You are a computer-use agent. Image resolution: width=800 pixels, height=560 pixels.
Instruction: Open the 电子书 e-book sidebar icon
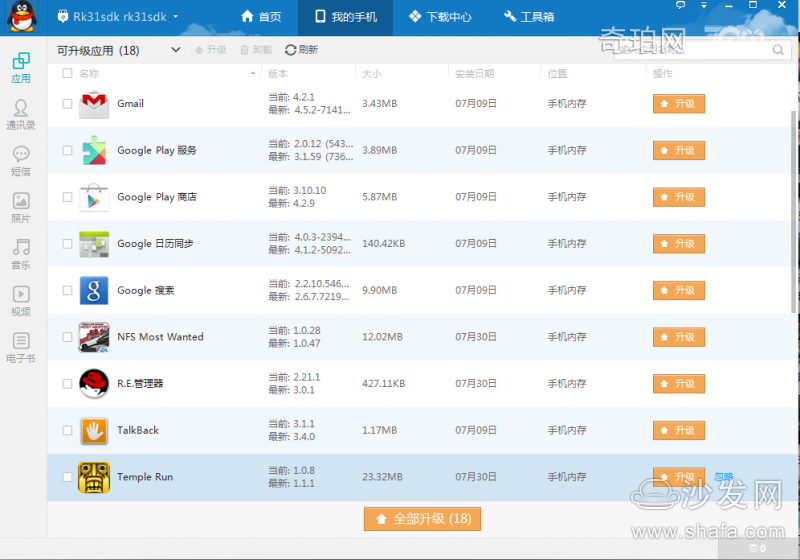(21, 347)
